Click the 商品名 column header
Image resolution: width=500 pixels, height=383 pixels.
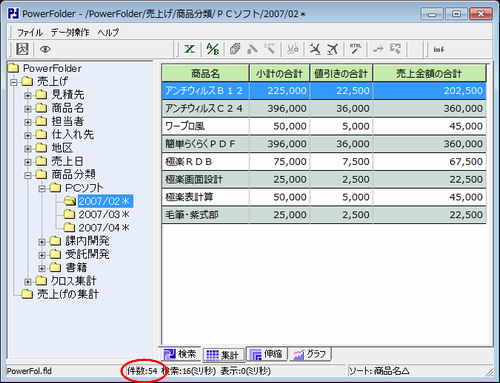pyautogui.click(x=206, y=73)
